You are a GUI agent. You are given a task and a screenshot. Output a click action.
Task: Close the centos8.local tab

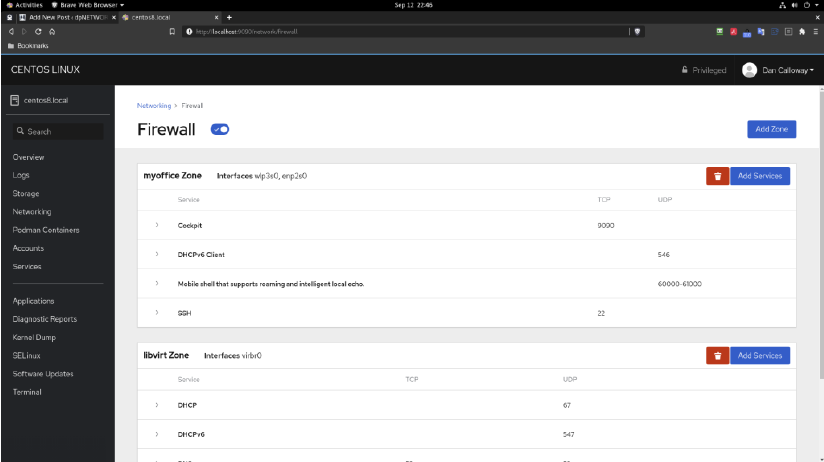click(217, 17)
